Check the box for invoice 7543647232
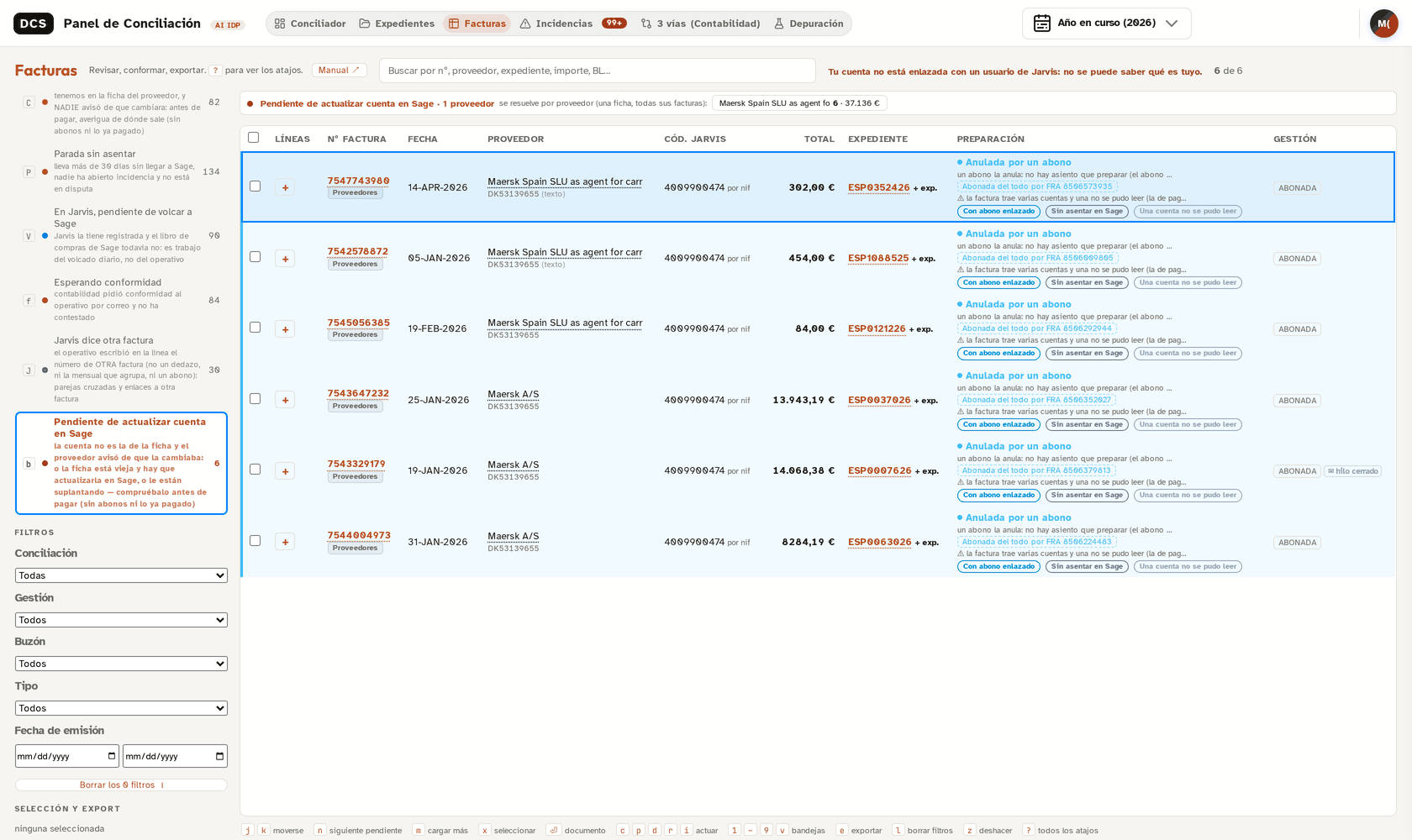 255,399
